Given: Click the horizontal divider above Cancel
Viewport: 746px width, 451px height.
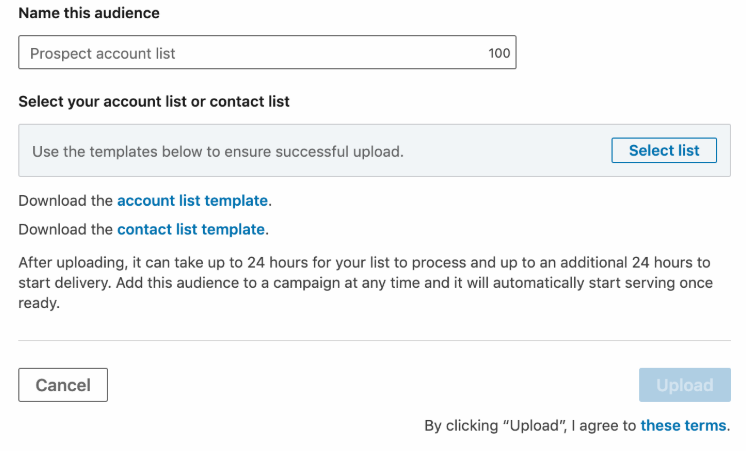Looking at the screenshot, I should (x=374, y=341).
